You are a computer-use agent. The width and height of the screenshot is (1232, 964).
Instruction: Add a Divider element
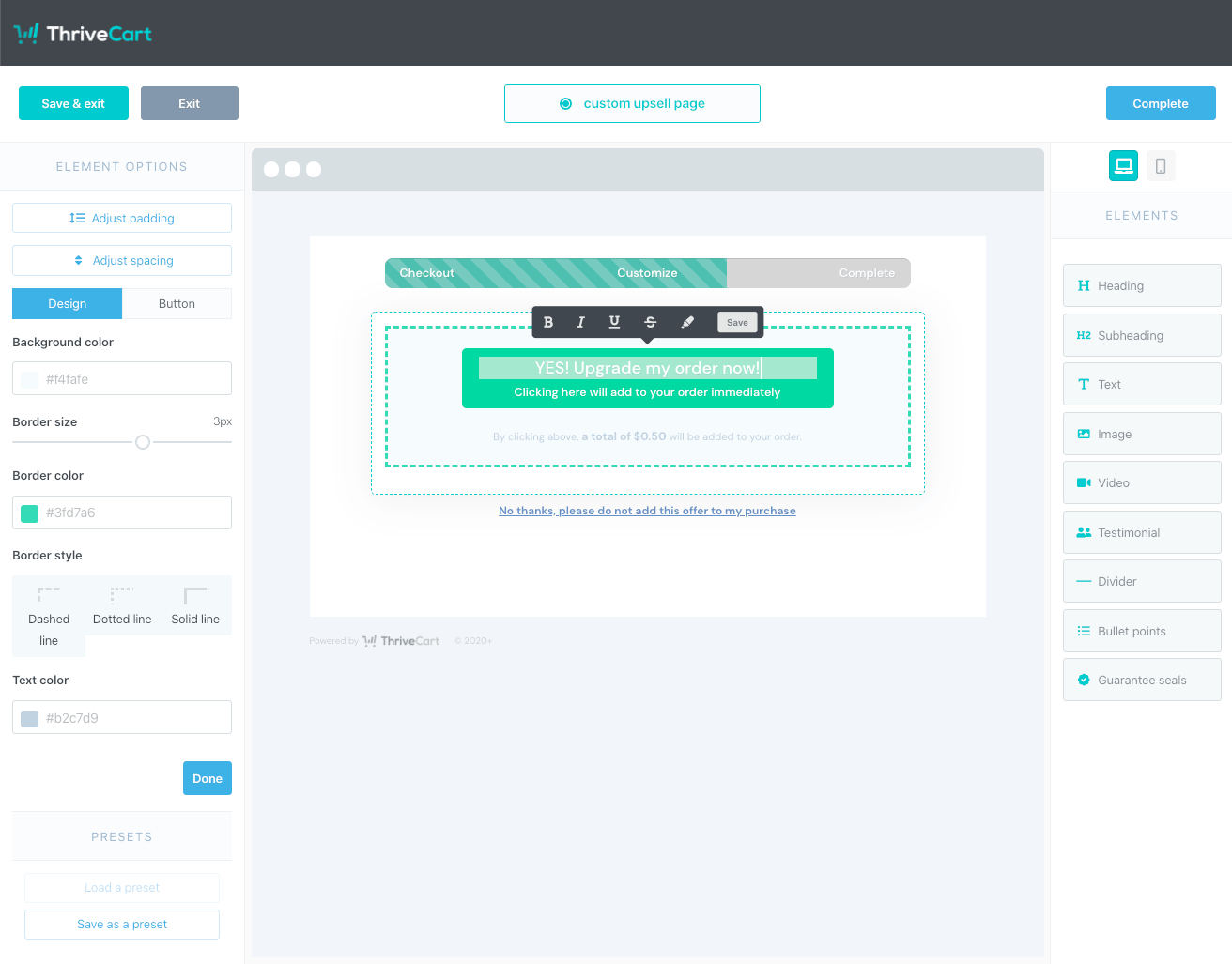(x=1142, y=581)
